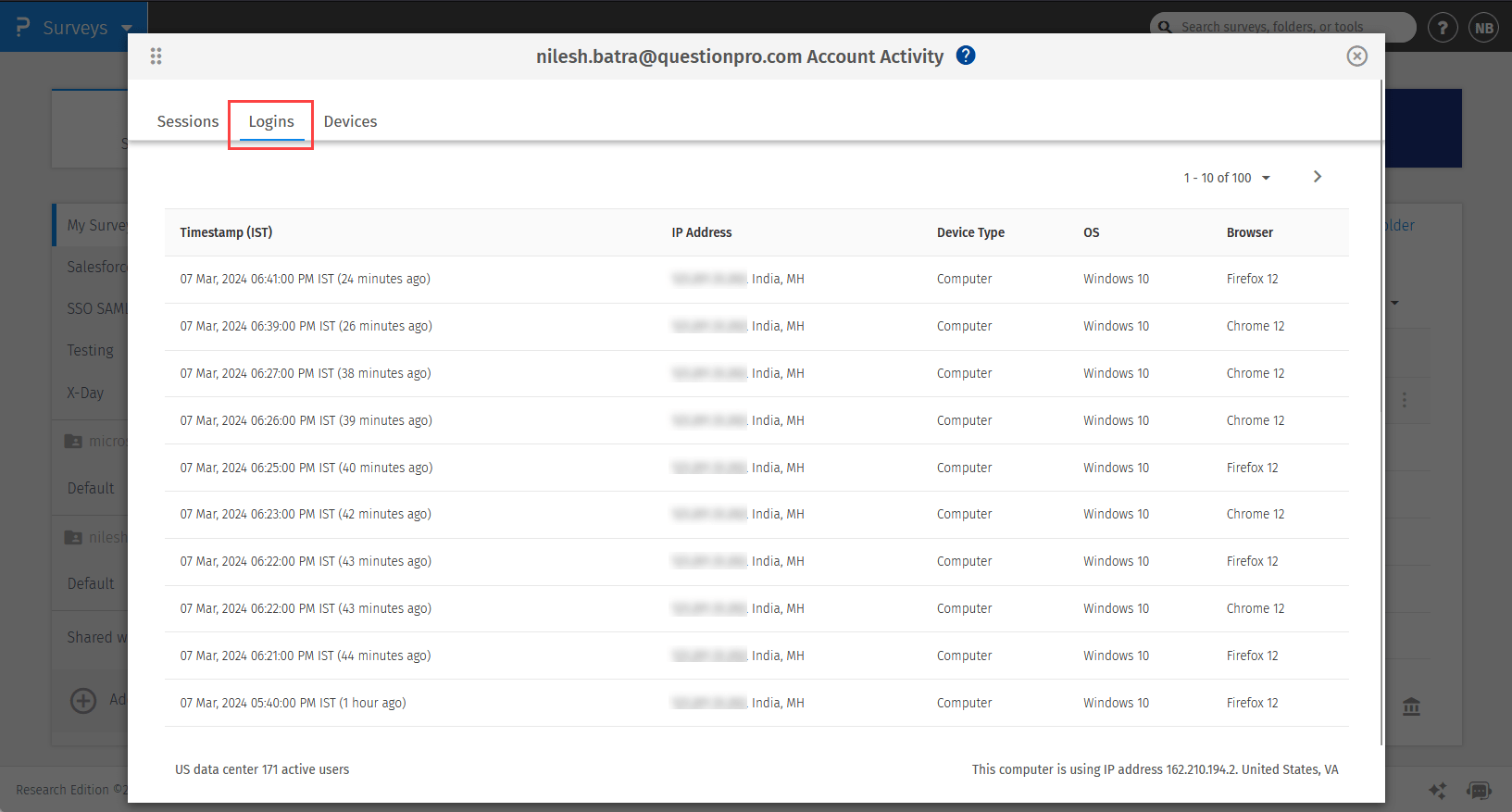The image size is (1512, 812).
Task: Go to next page of logins
Action: coord(1318,177)
